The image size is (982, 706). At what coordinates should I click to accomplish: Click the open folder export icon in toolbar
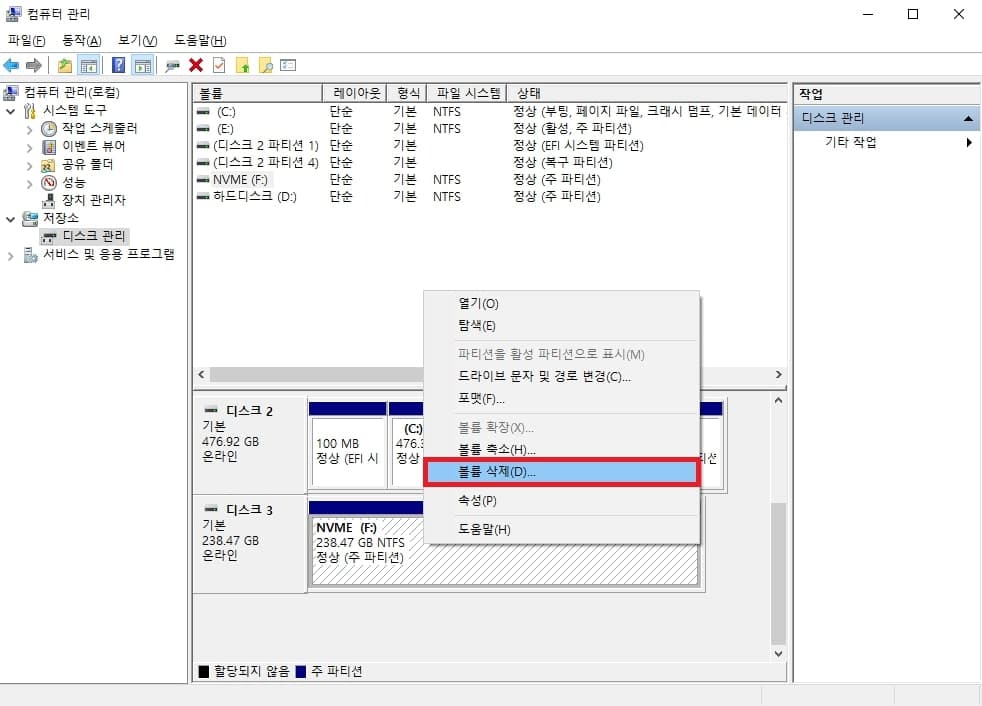[x=63, y=64]
